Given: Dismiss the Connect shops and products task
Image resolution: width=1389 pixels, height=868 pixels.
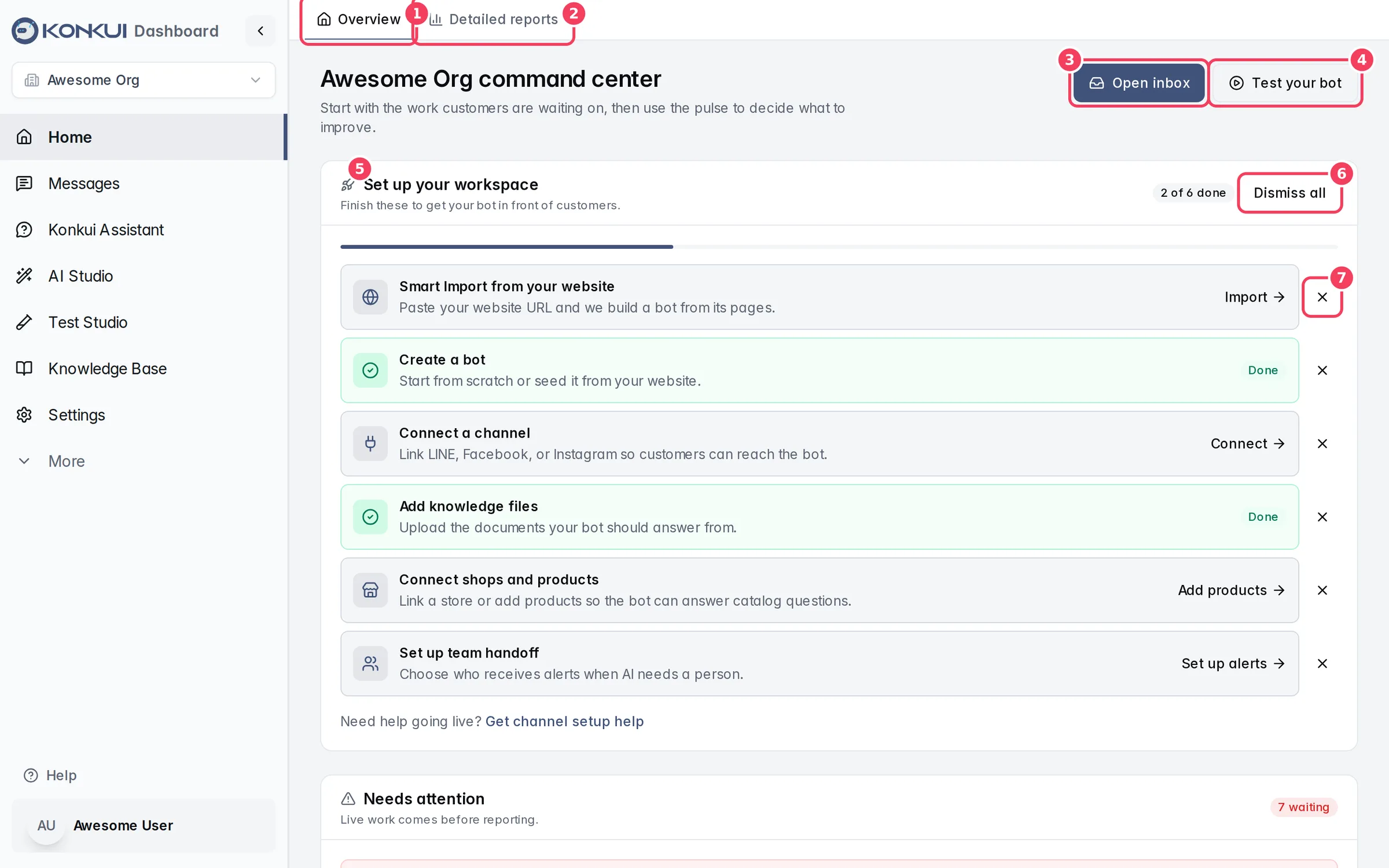Looking at the screenshot, I should click(1322, 590).
